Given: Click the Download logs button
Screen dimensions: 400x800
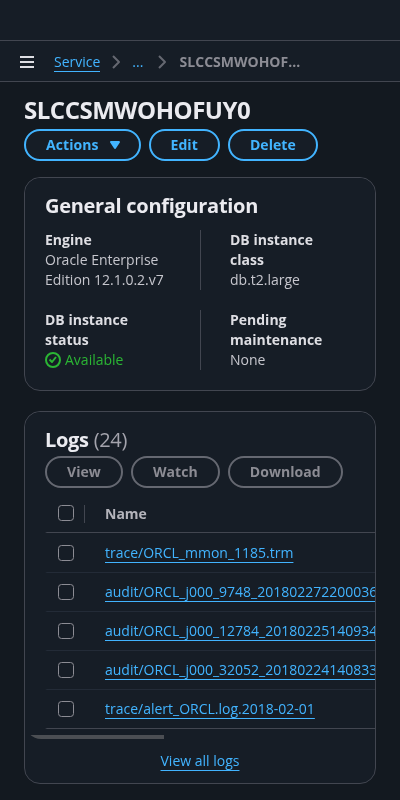Looking at the screenshot, I should [x=285, y=472].
